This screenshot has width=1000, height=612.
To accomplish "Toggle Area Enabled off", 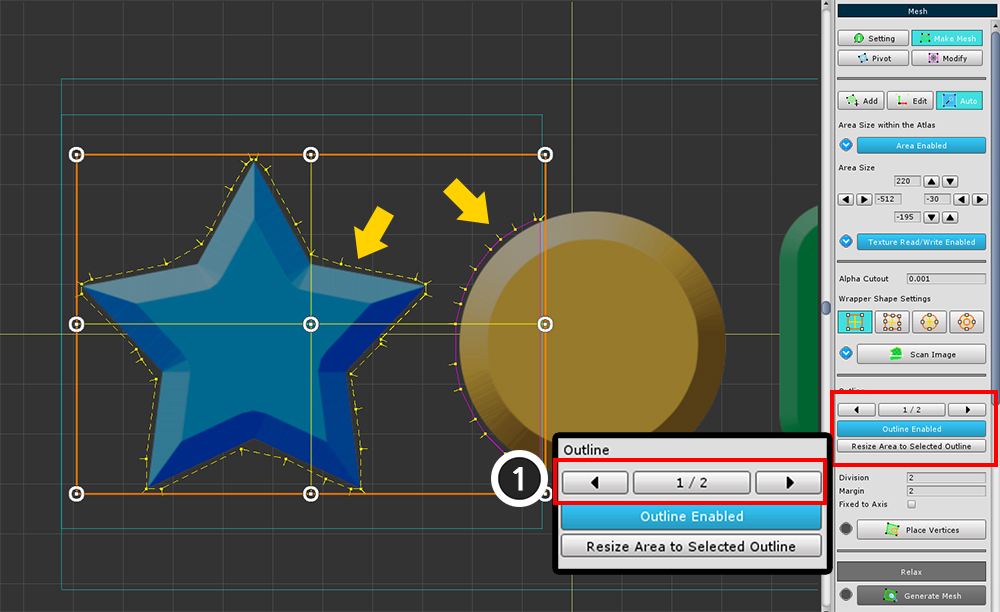I will (921, 145).
